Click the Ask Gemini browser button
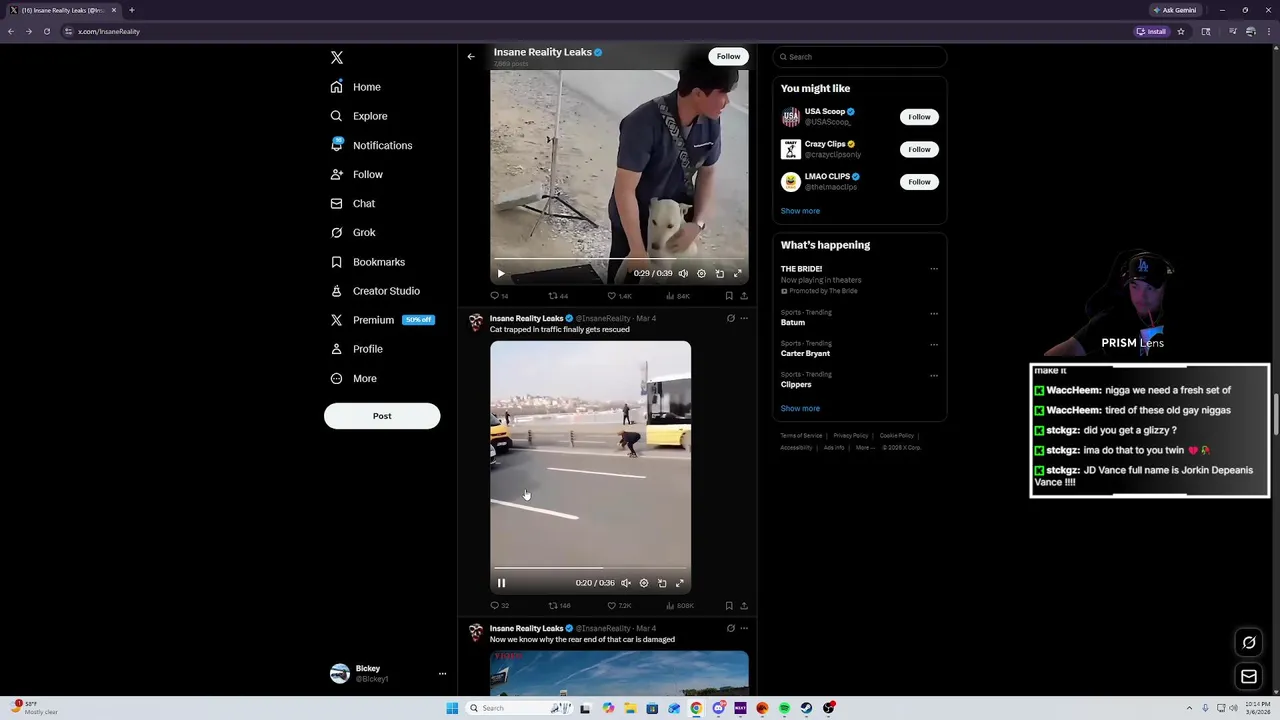This screenshot has width=1280, height=720. click(x=1175, y=10)
